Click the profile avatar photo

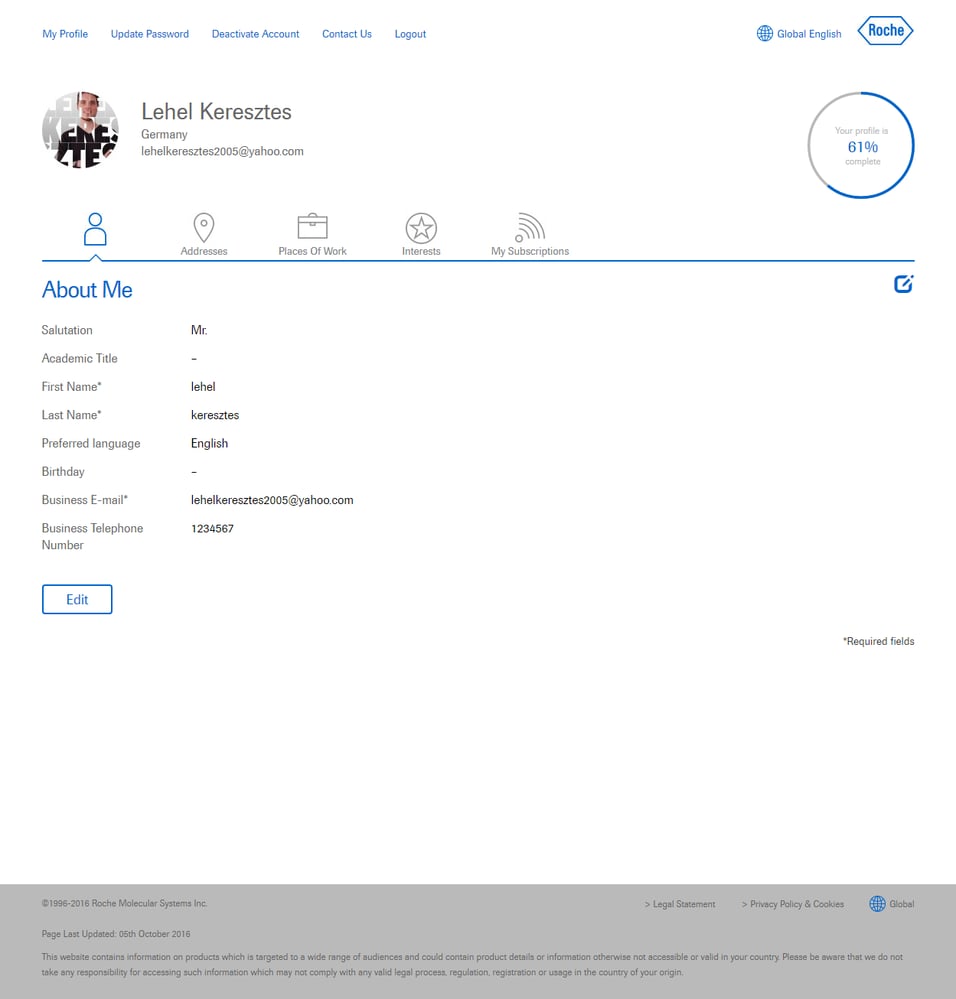coord(80,130)
